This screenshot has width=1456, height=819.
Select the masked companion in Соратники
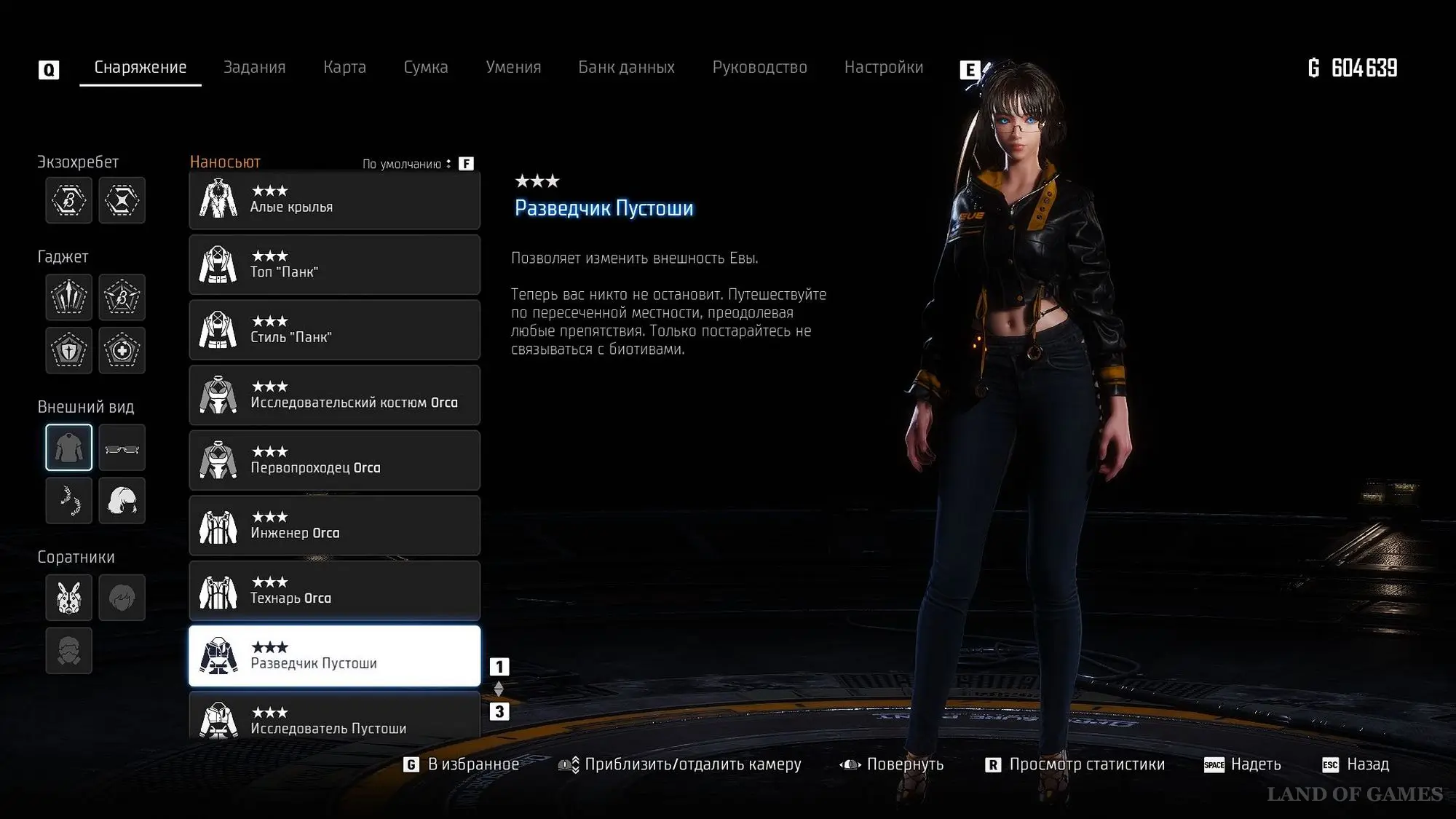[x=69, y=650]
